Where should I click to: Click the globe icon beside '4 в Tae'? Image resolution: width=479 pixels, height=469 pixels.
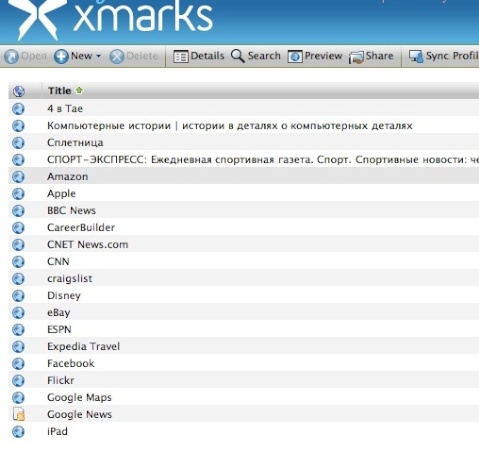click(18, 109)
